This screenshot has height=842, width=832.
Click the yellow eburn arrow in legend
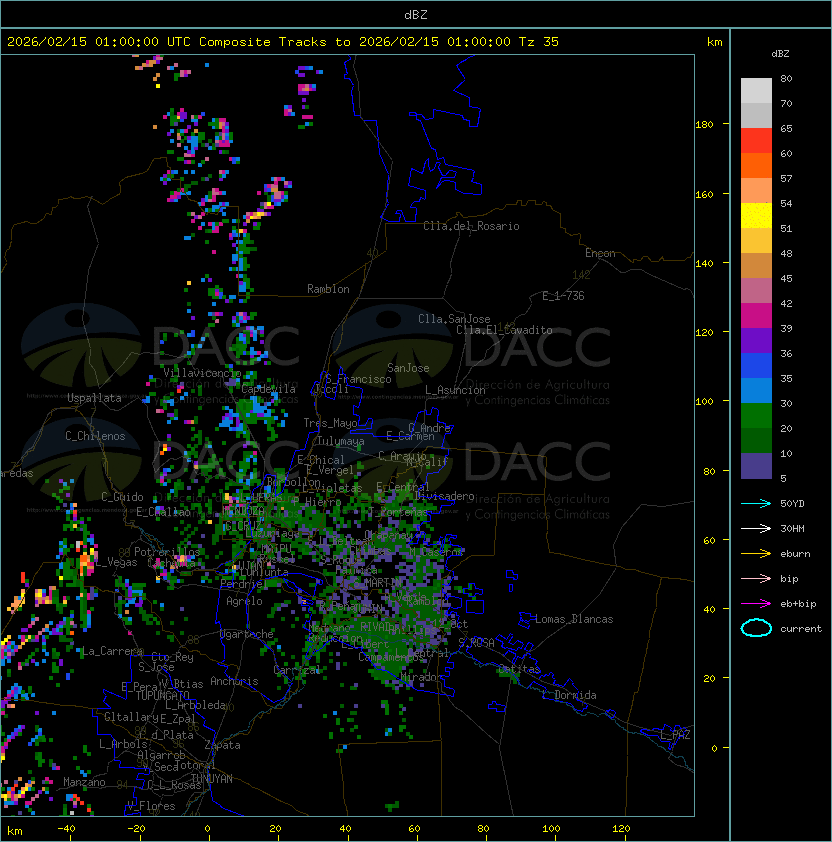[756, 554]
